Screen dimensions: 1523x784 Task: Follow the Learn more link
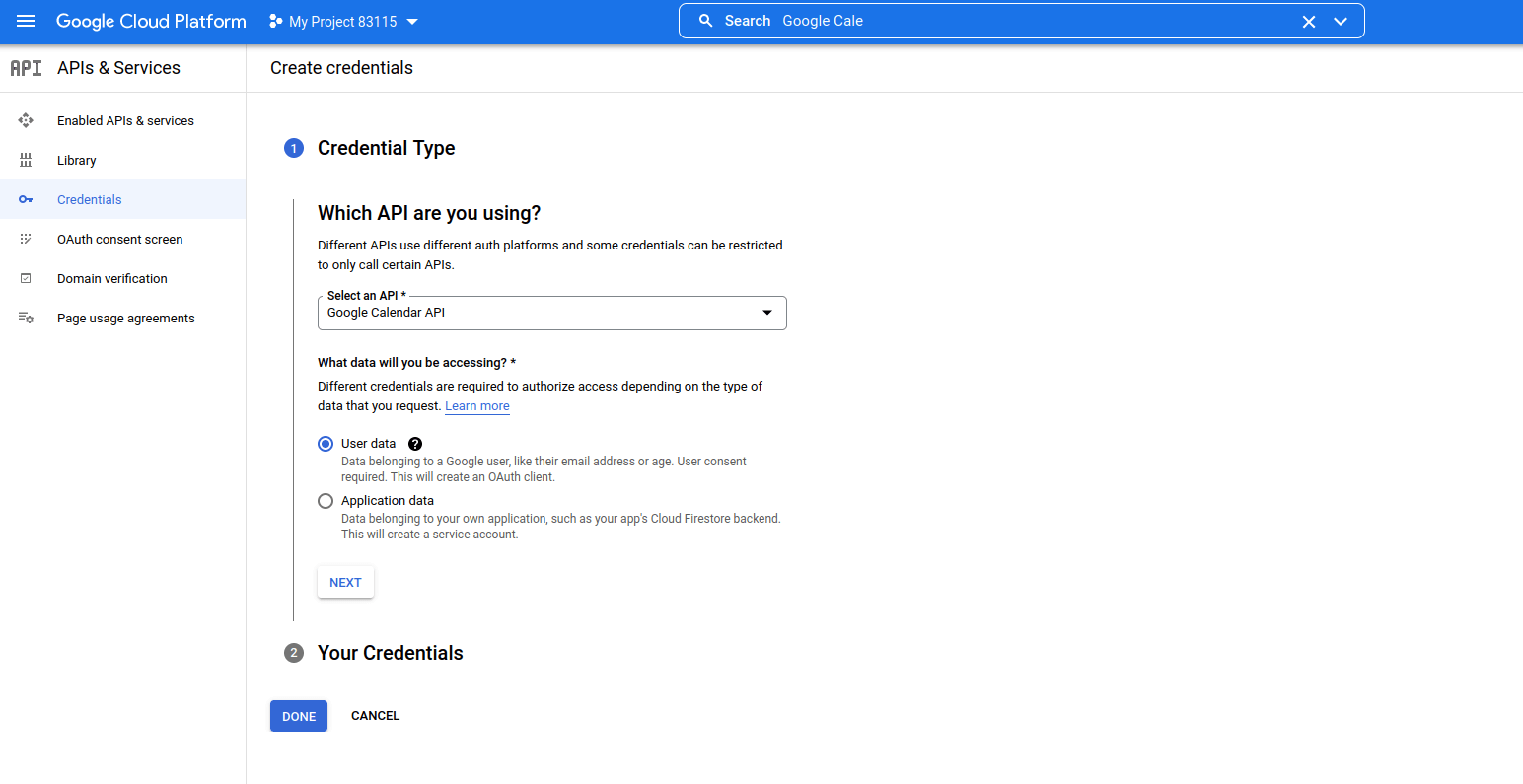477,406
